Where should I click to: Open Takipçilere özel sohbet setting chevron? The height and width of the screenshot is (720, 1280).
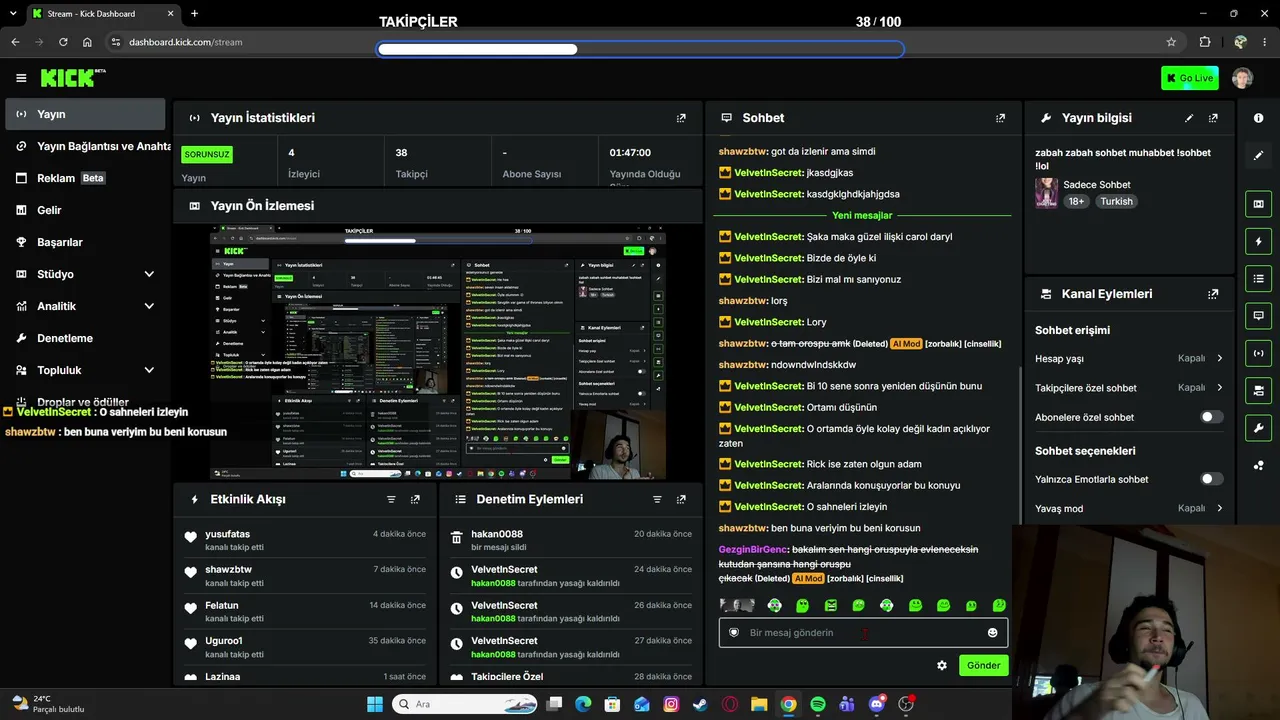(x=1220, y=387)
